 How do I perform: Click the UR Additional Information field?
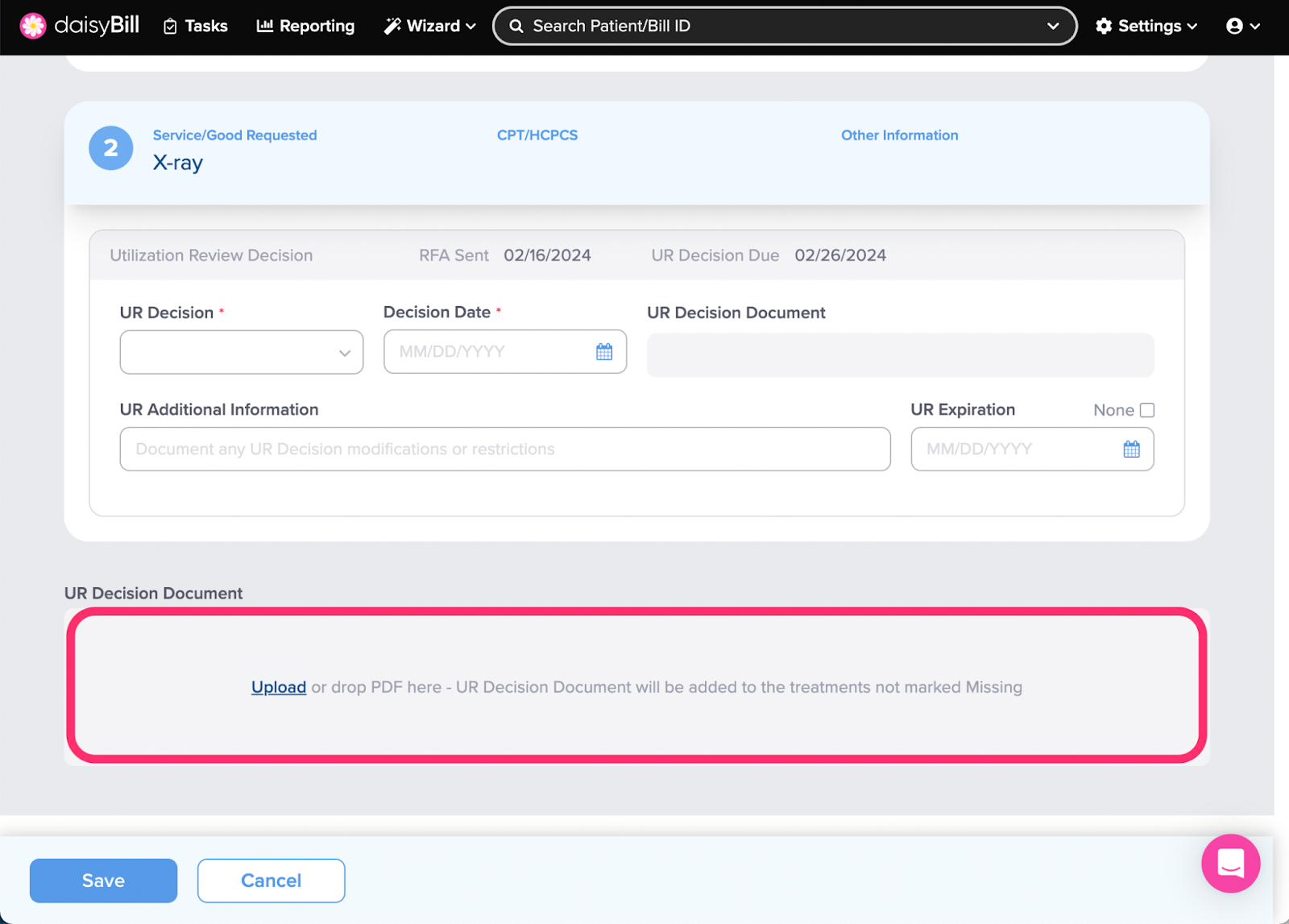point(505,449)
